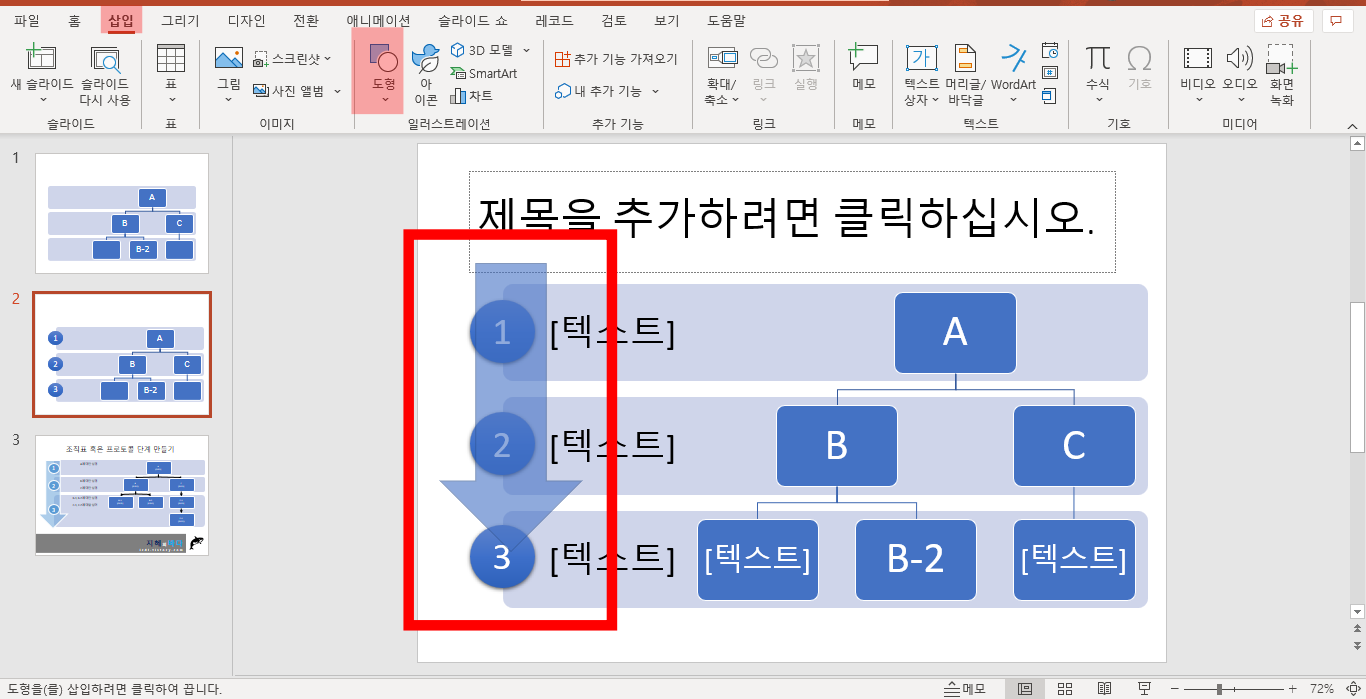Click the vertical scrollbar down arrow

point(1357,611)
